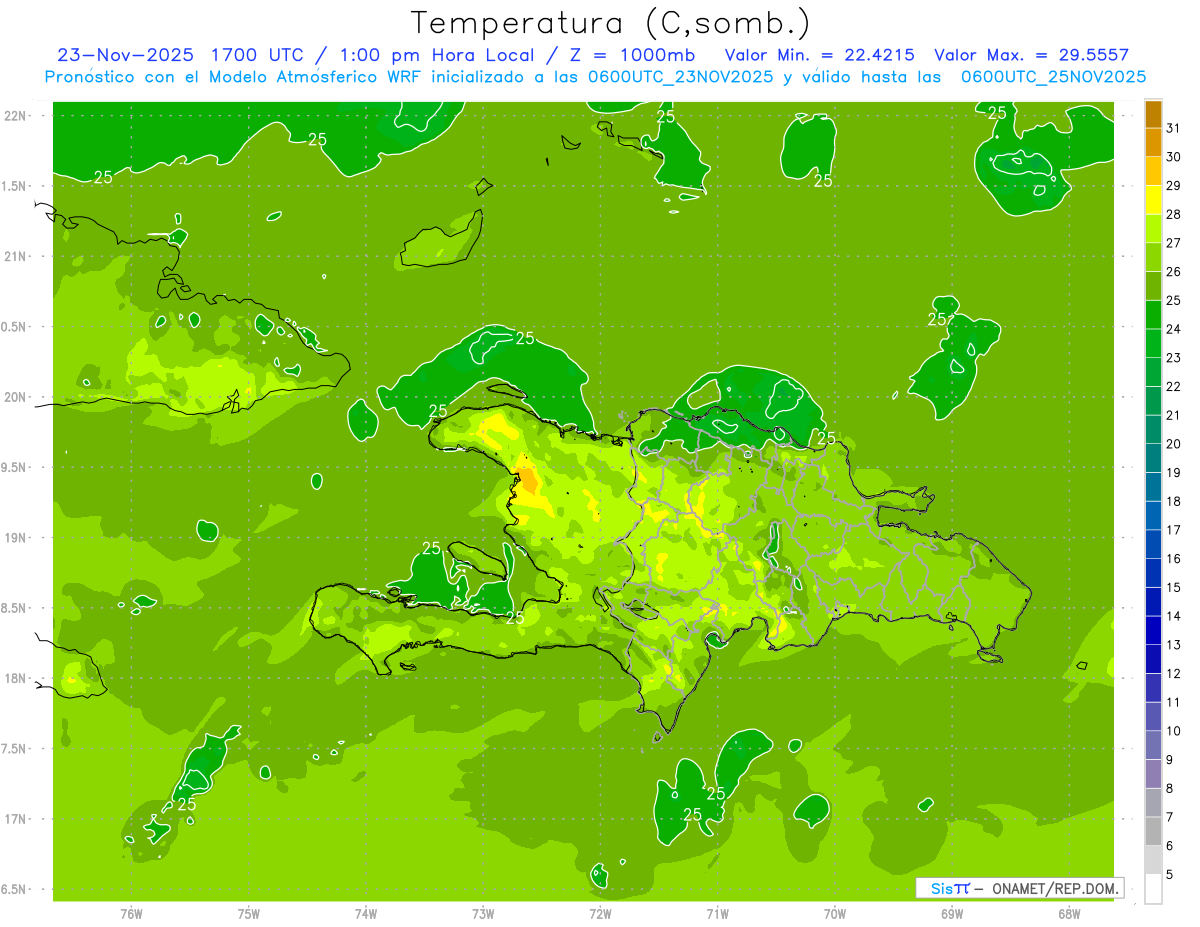
Task: Click the '17N' latitude label
Action: pos(15,819)
